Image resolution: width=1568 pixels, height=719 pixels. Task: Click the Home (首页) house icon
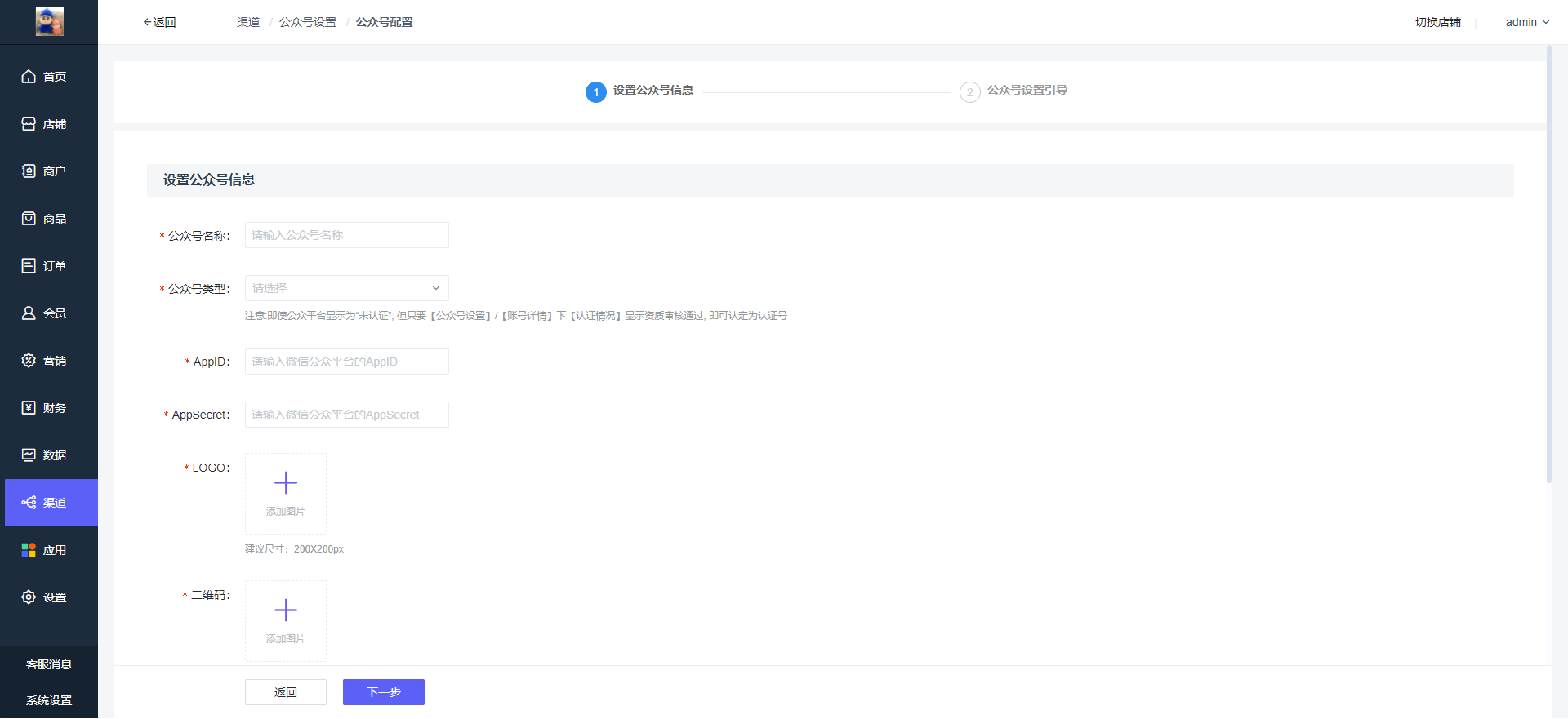(x=29, y=77)
